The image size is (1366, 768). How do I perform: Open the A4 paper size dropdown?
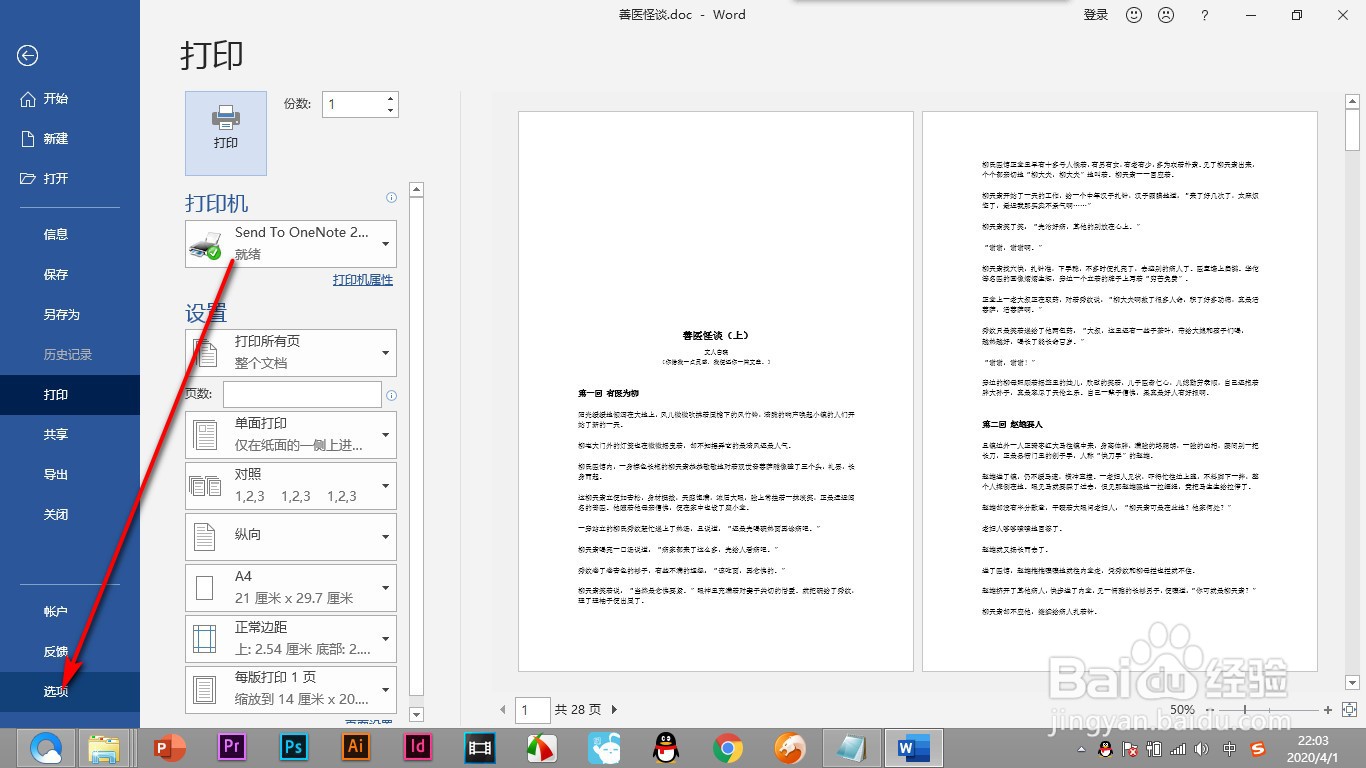291,588
